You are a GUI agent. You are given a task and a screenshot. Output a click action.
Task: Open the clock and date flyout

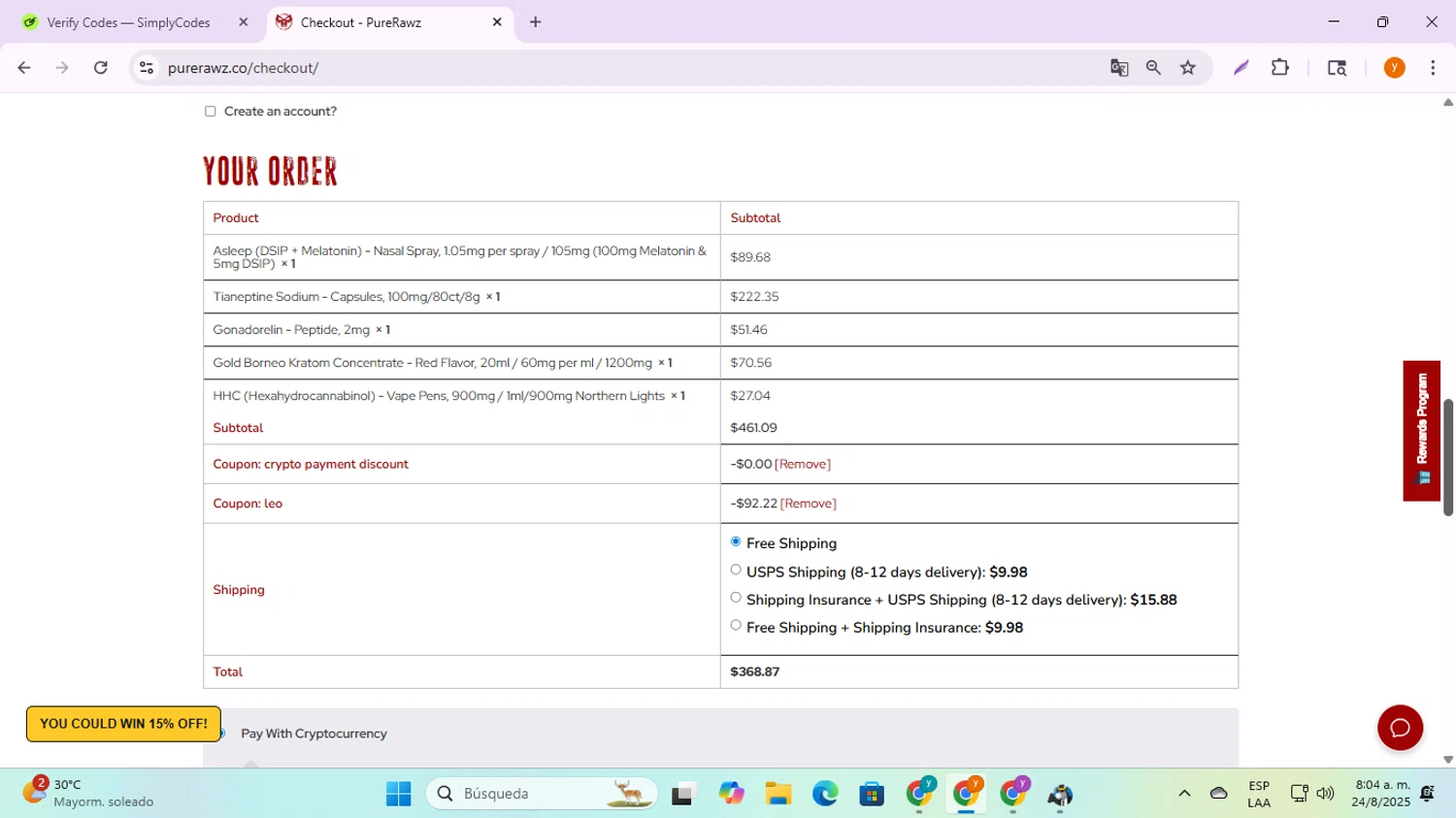coord(1382,794)
